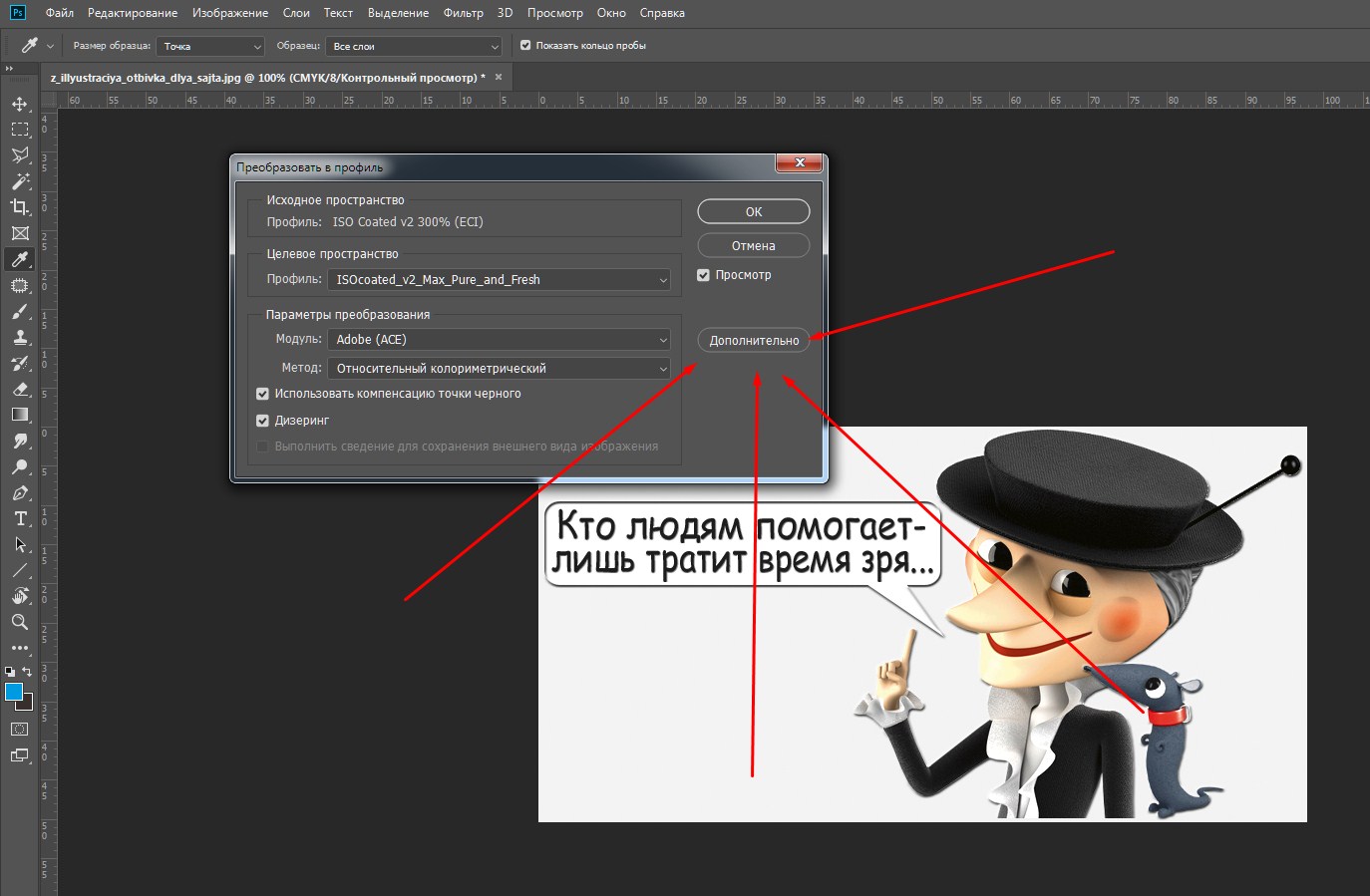Click the Дополнительно button
The height and width of the screenshot is (896, 1370).
[x=754, y=341]
